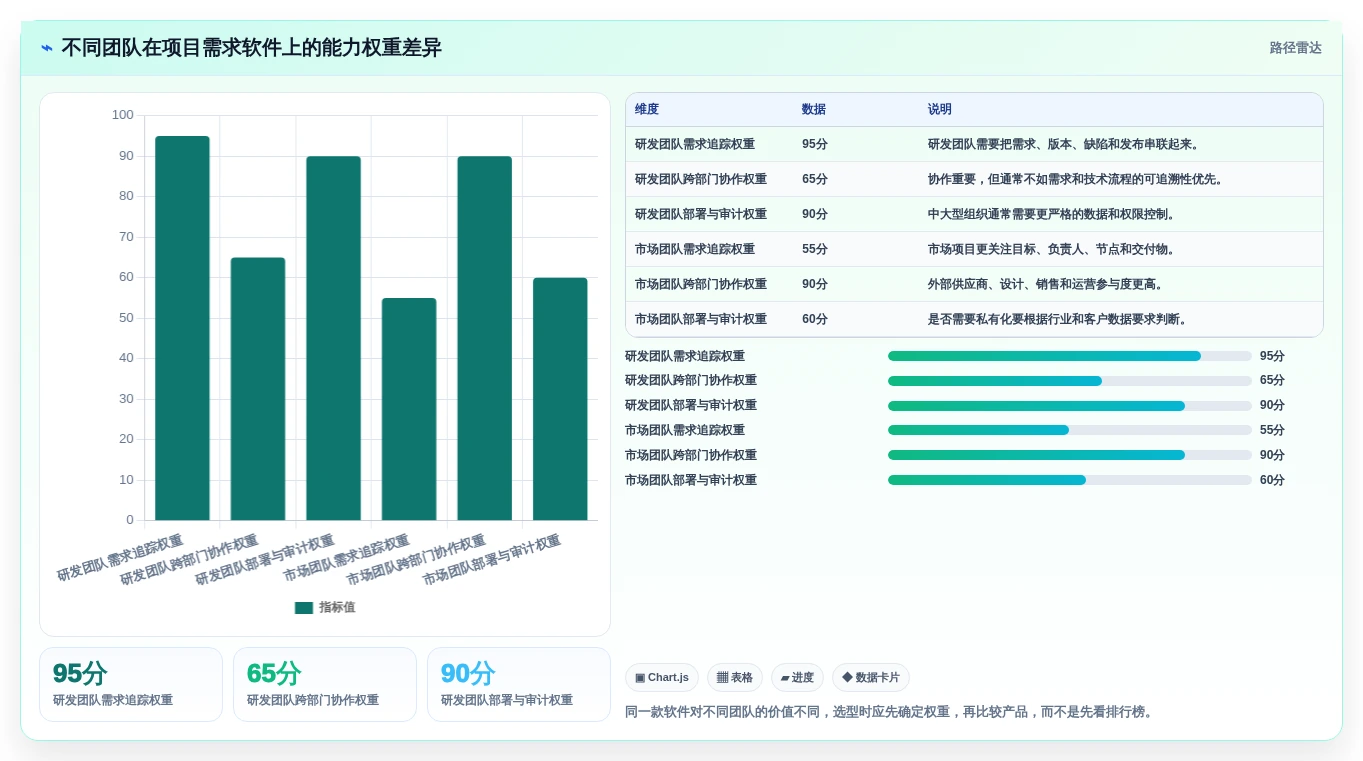This screenshot has width=1363, height=761.
Task: Toggle the 指标值 legend swatch
Action: click(x=304, y=608)
